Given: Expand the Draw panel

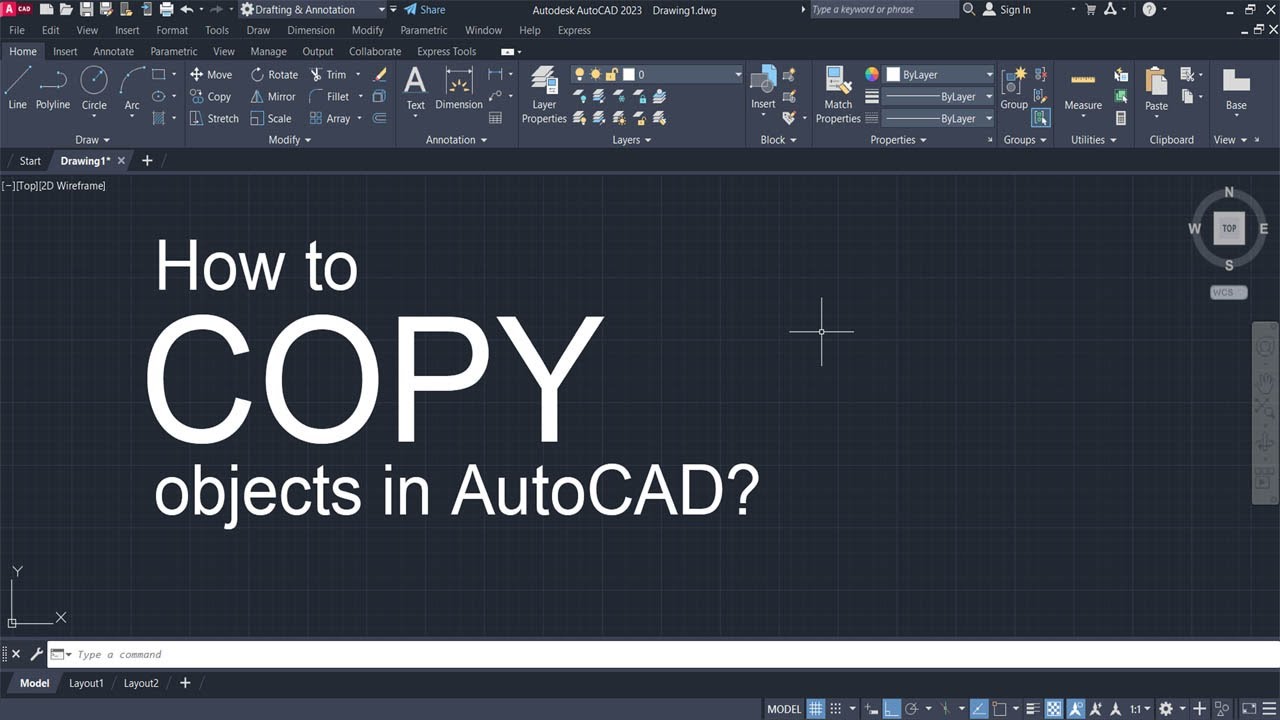Looking at the screenshot, I should [x=92, y=140].
